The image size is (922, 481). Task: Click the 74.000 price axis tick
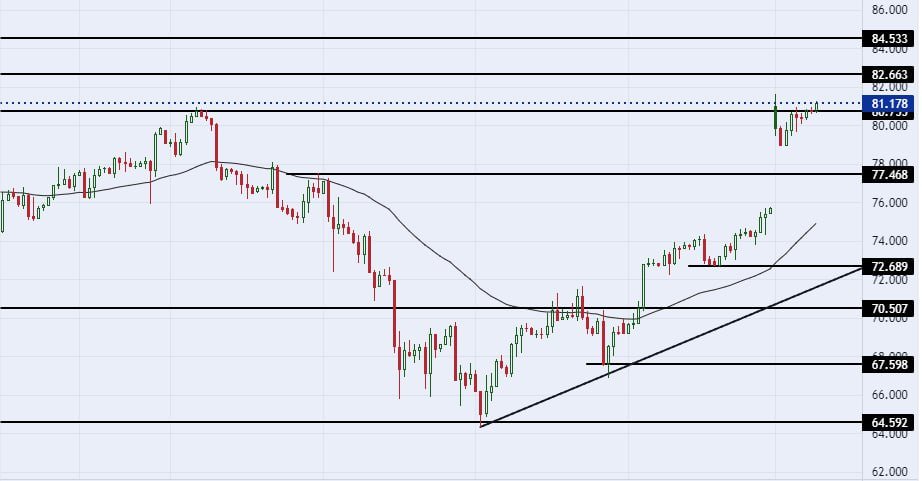[x=889, y=241]
